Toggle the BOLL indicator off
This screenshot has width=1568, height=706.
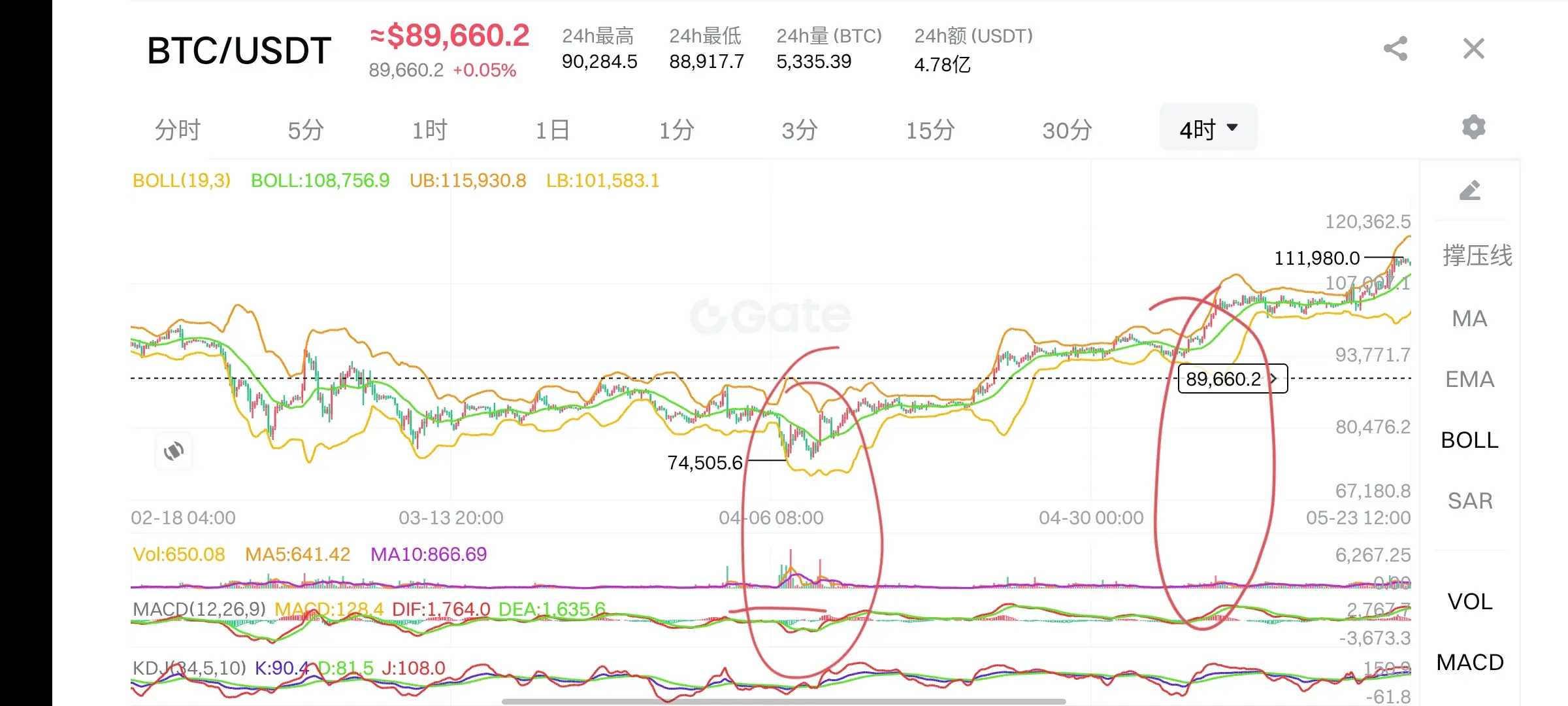pos(1469,440)
